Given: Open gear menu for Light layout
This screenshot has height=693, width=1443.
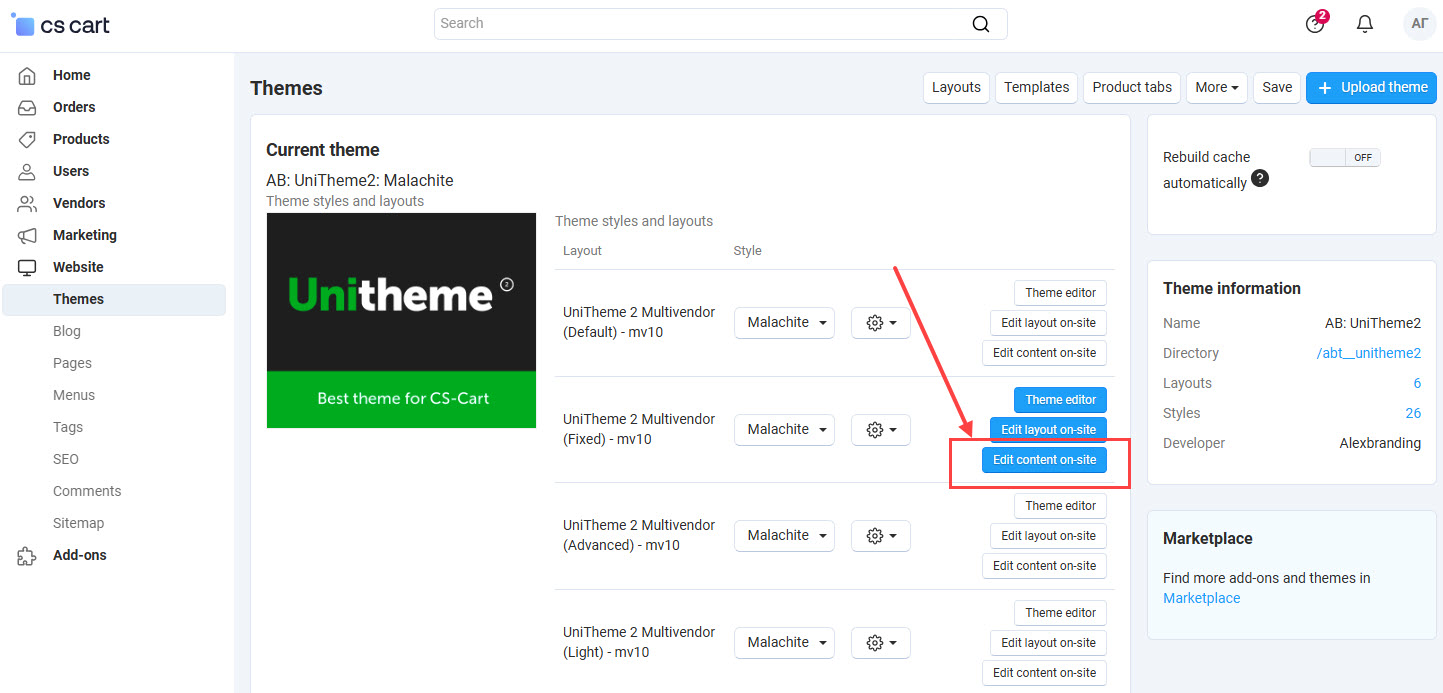Looking at the screenshot, I should click(881, 643).
